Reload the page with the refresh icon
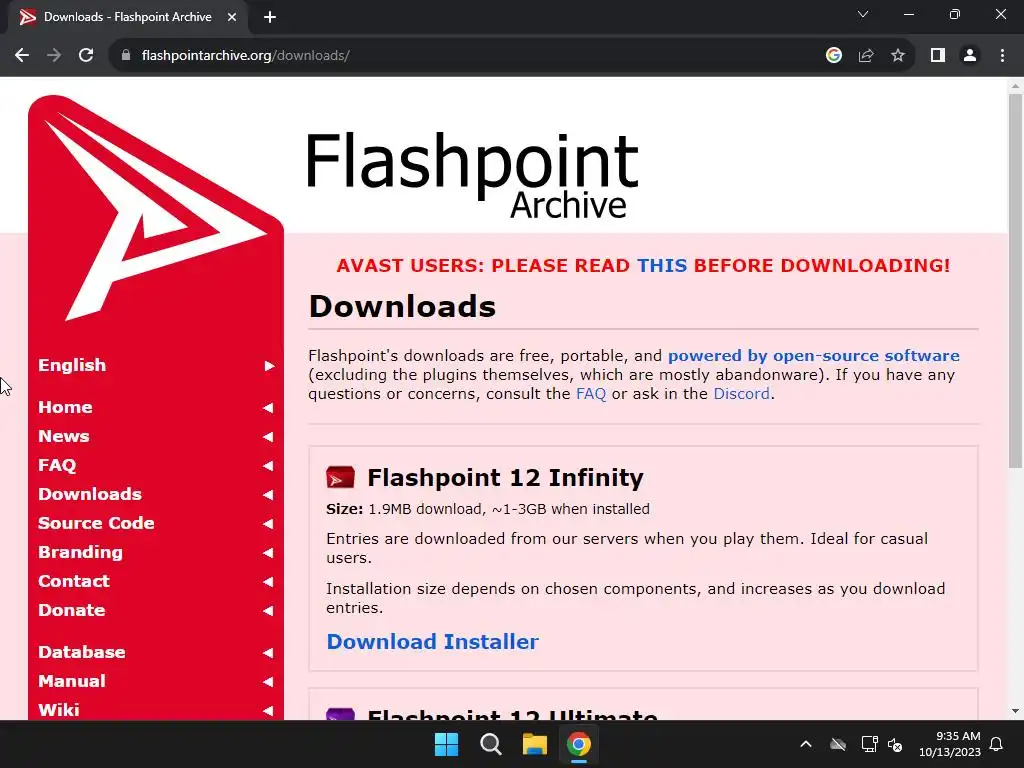Viewport: 1024px width, 768px height. (x=86, y=56)
